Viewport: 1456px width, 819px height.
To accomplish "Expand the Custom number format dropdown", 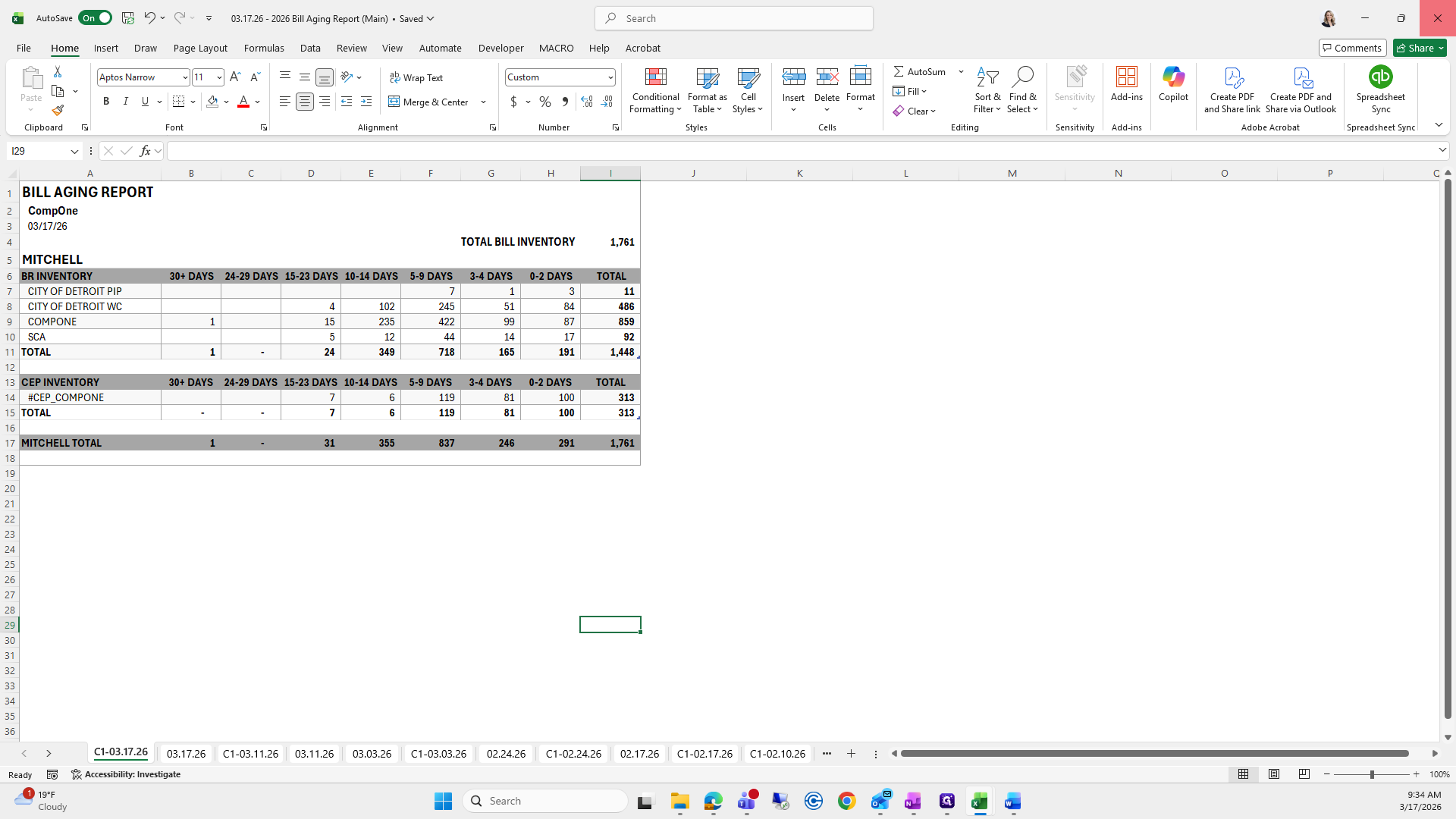I will (610, 77).
